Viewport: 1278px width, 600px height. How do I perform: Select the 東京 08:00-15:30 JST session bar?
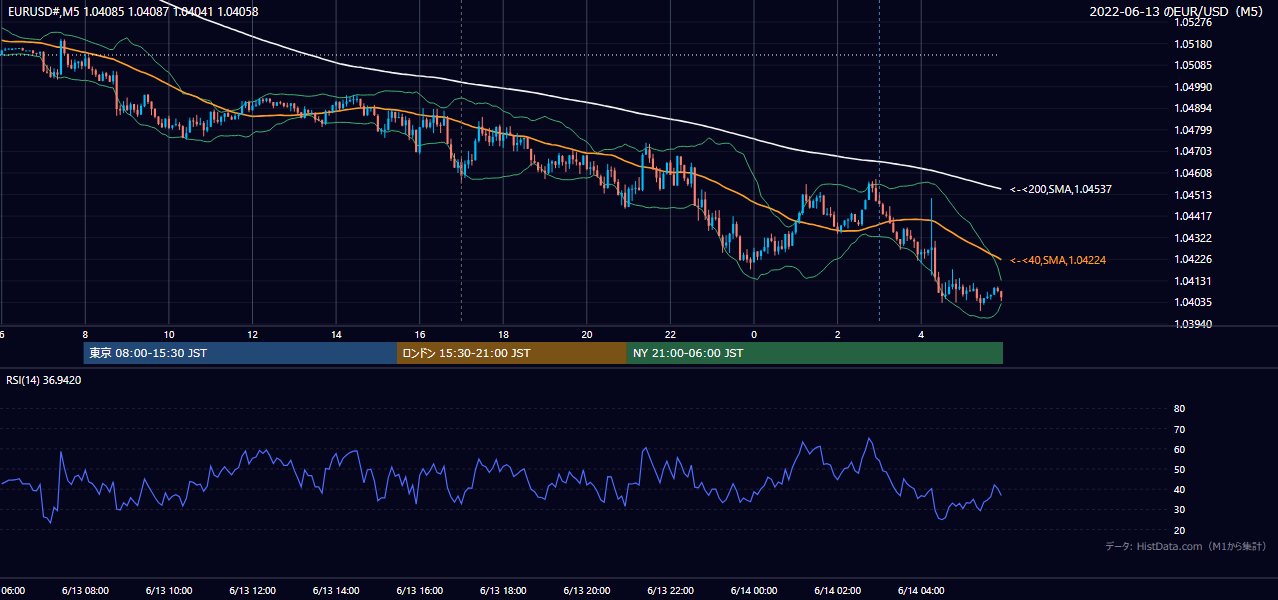point(240,353)
